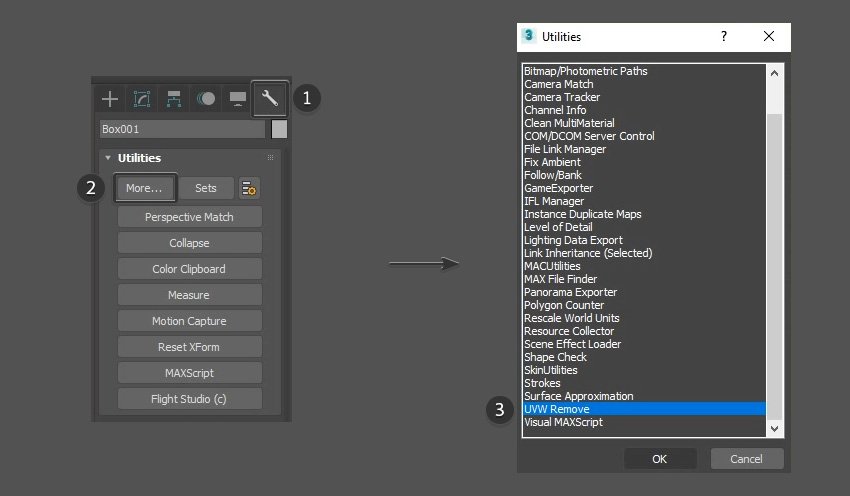This screenshot has height=496, width=850.
Task: Click the Sets button
Action: click(206, 188)
